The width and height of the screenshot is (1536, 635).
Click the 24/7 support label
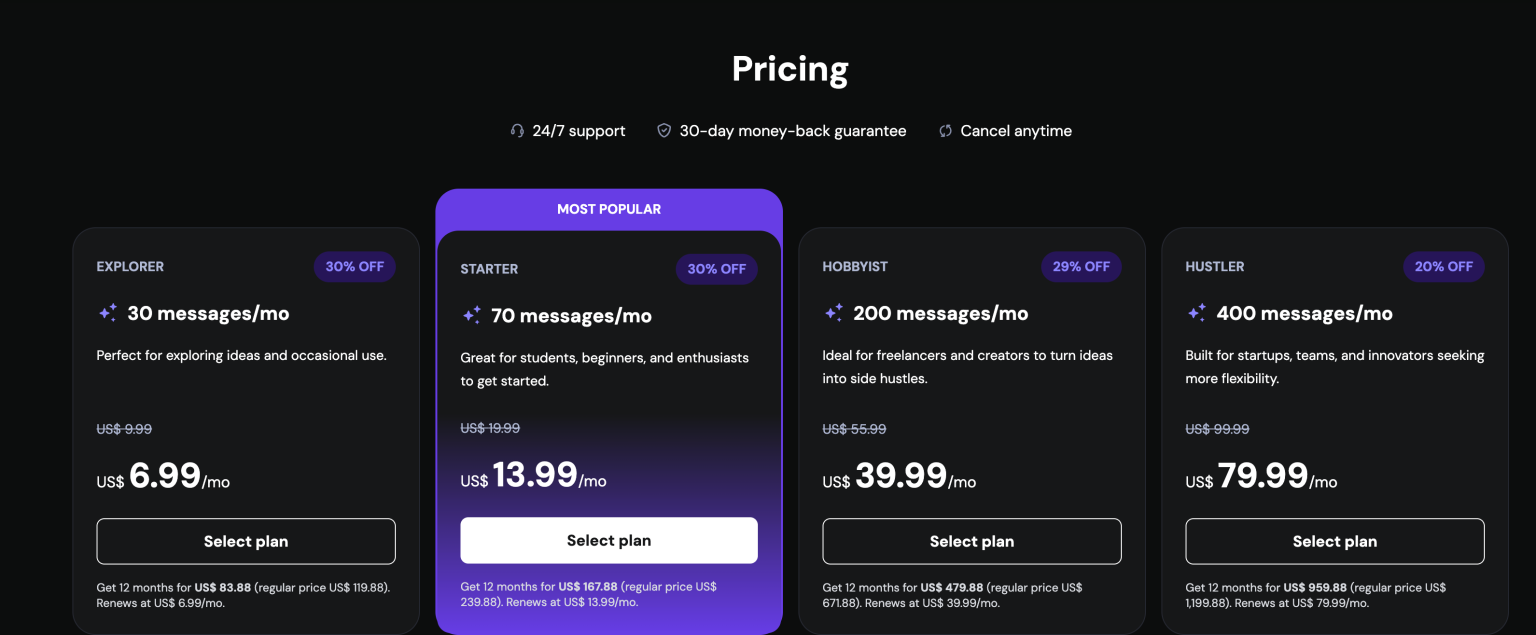point(579,130)
